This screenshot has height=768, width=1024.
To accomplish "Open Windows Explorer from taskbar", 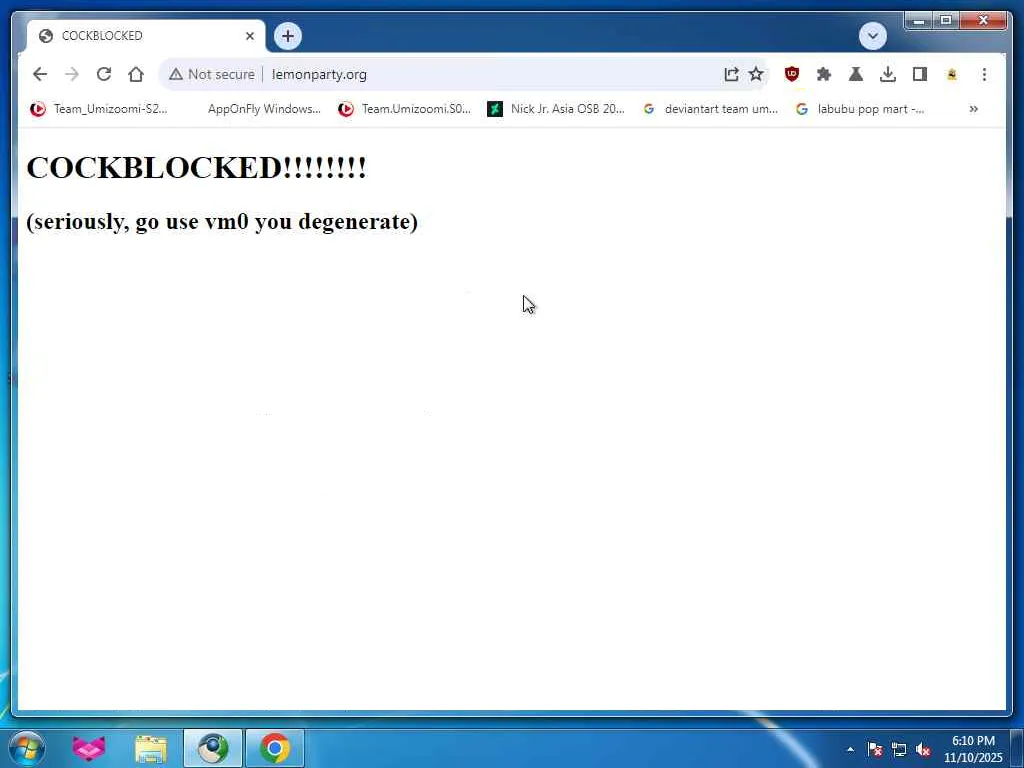I will (x=151, y=748).
